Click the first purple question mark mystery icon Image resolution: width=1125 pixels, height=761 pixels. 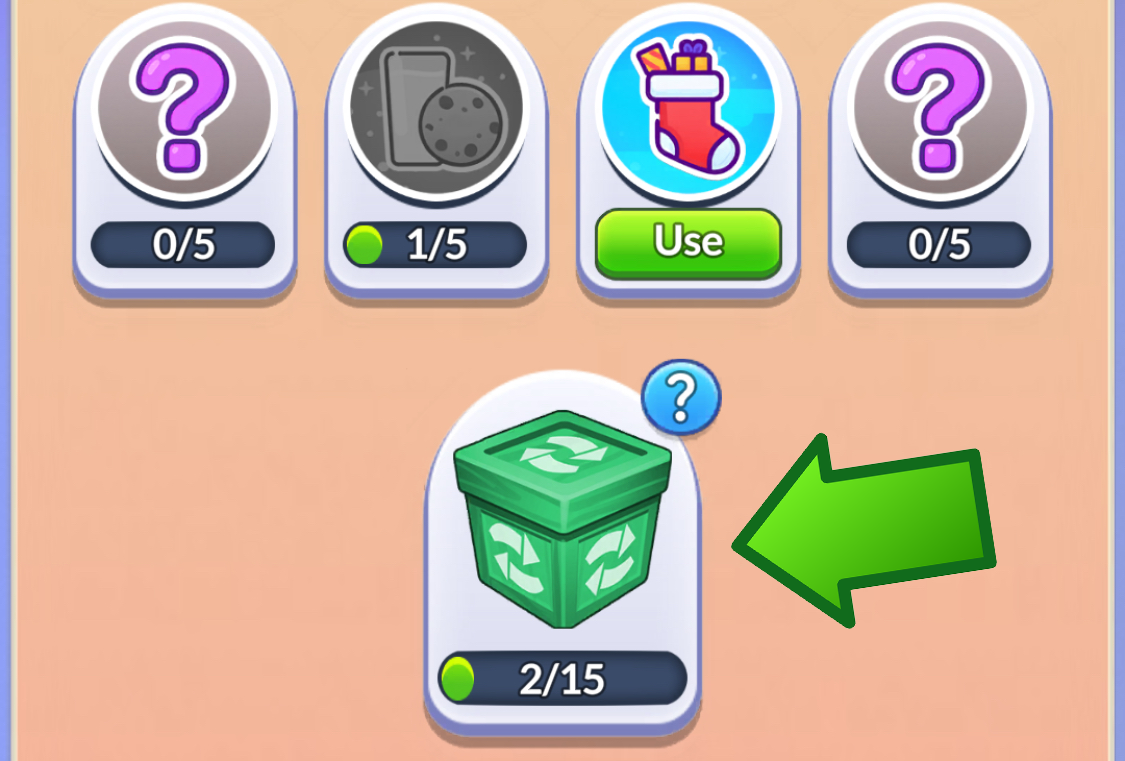pyautogui.click(x=184, y=109)
